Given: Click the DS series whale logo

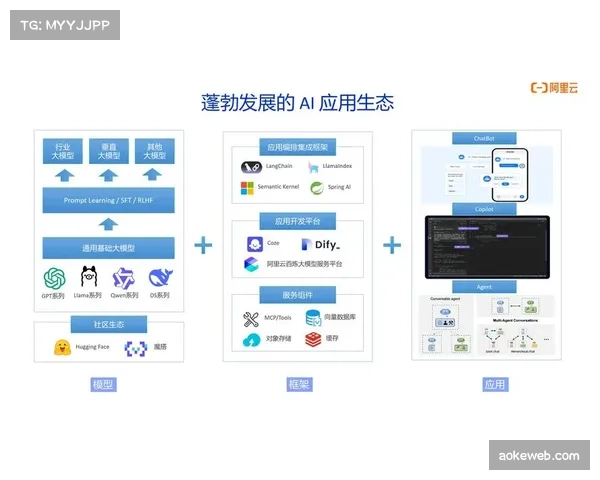Looking at the screenshot, I should (x=160, y=278).
